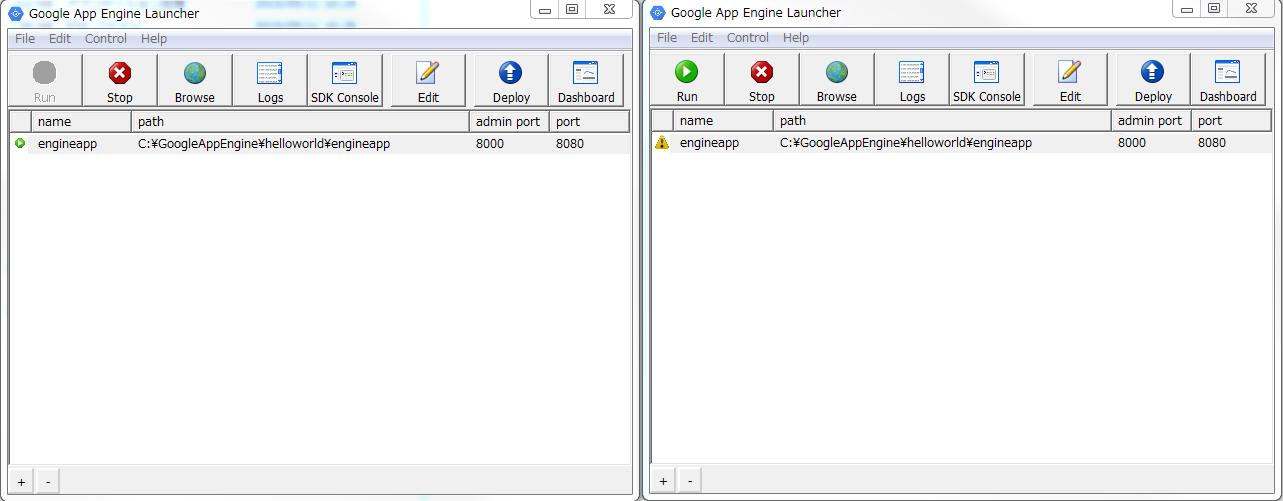Click 8080 port cell in left window
The image size is (1283, 501).
[x=570, y=144]
